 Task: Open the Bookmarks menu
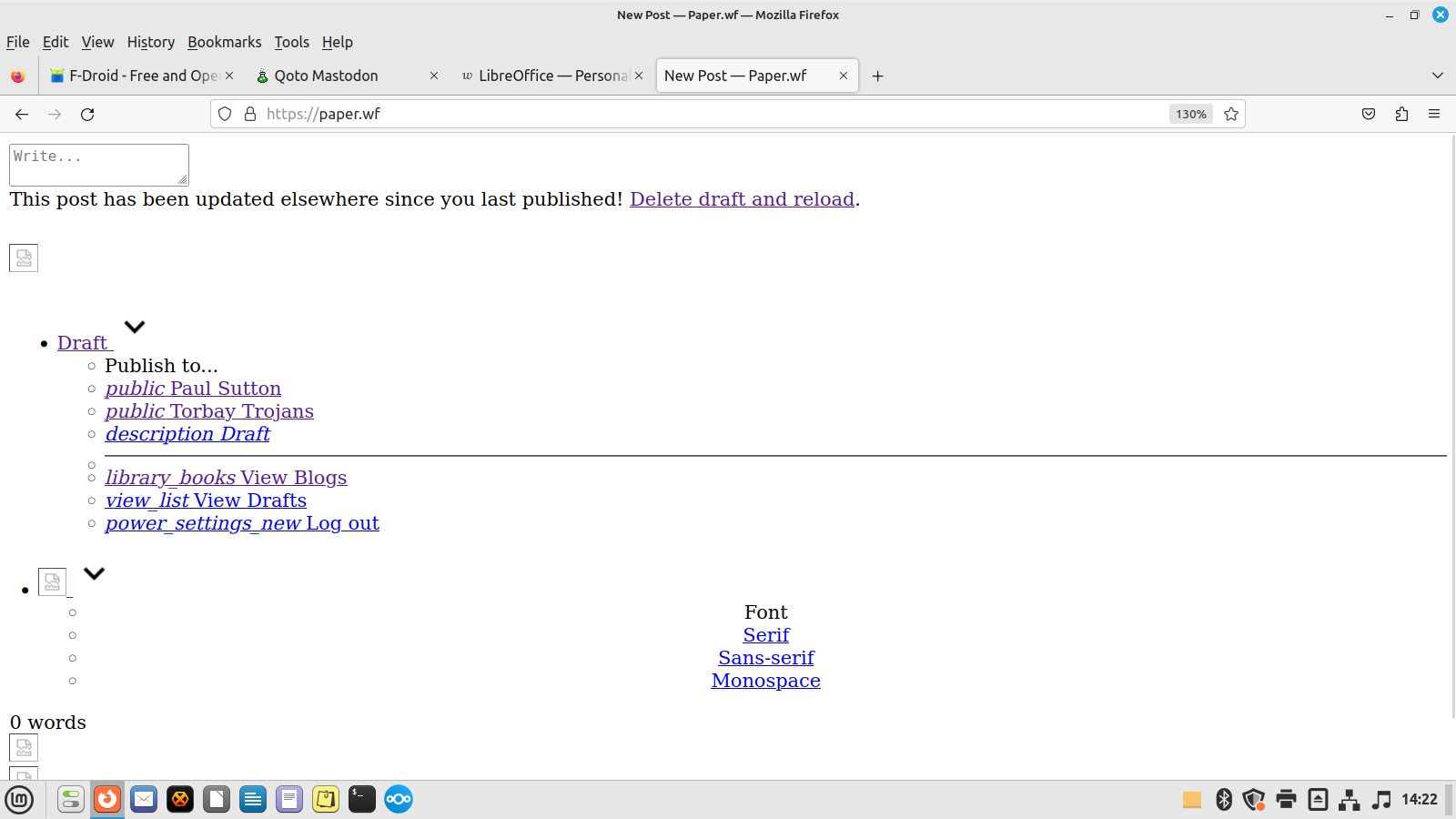pos(224,42)
